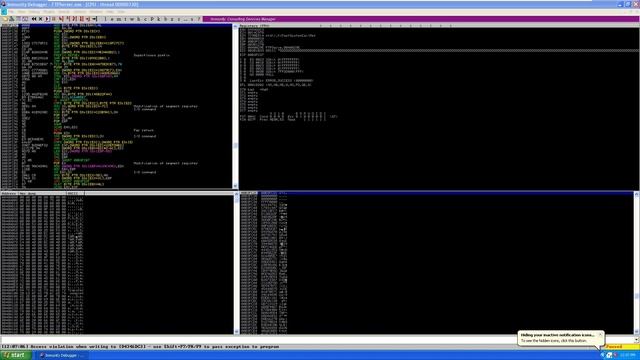The height and width of the screenshot is (360, 640).
Task: Close the debugged program with the X icon
Action: coord(40,19)
